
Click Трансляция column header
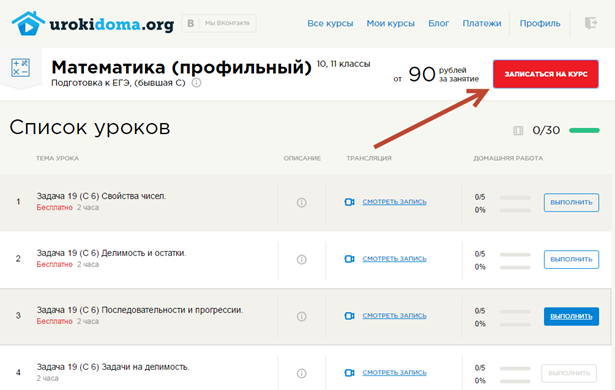point(369,158)
